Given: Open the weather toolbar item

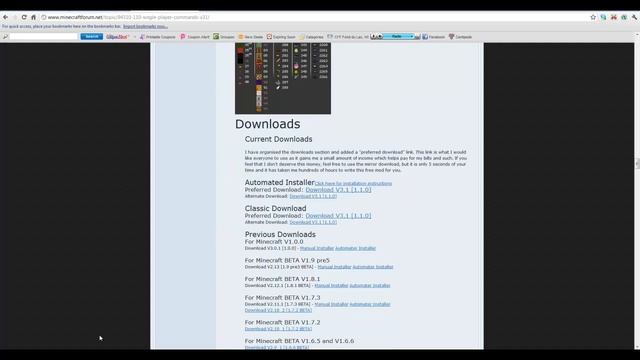Looking at the screenshot, I should pyautogui.click(x=348, y=37).
